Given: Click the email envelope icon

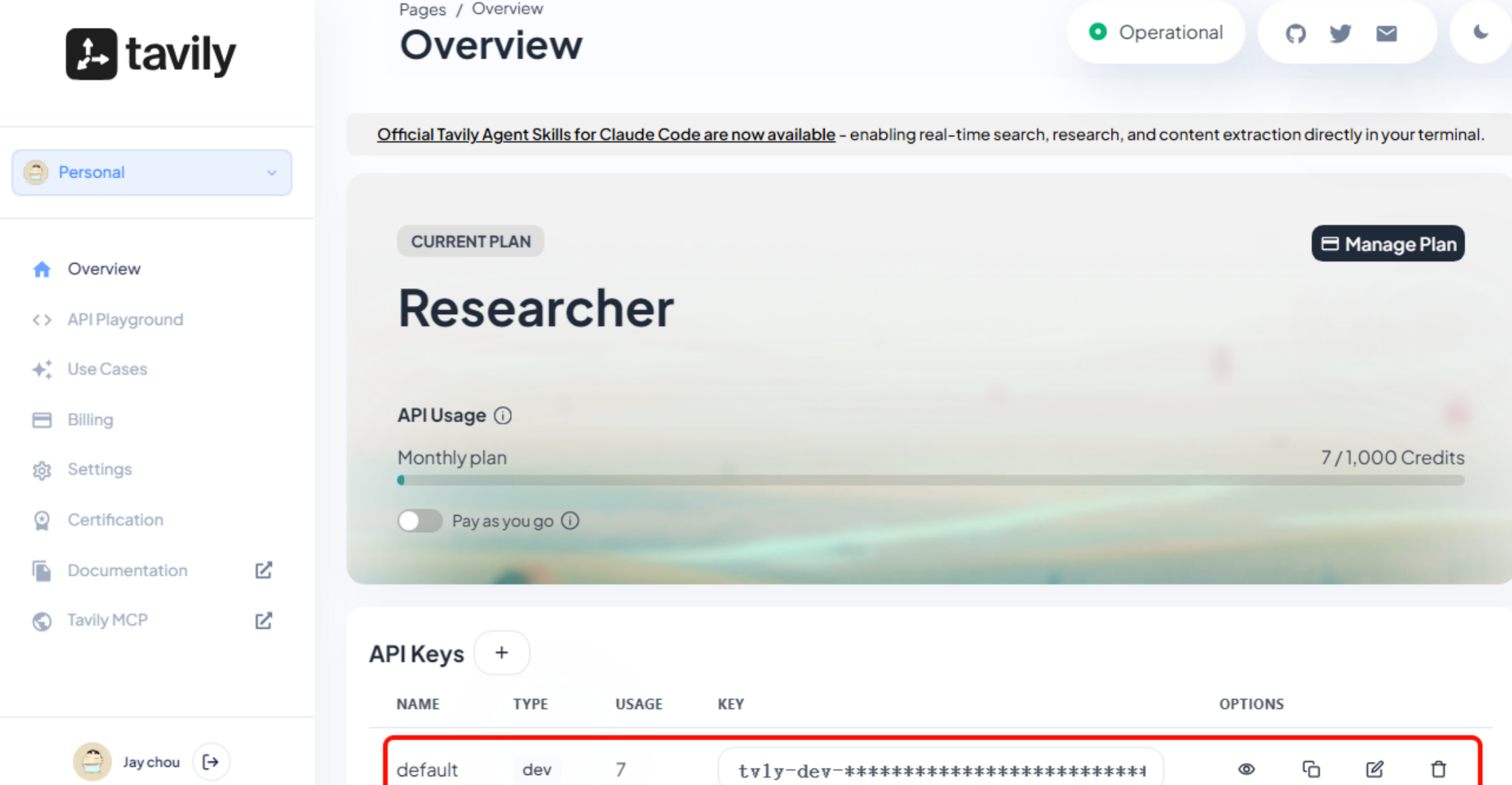Looking at the screenshot, I should [x=1386, y=33].
